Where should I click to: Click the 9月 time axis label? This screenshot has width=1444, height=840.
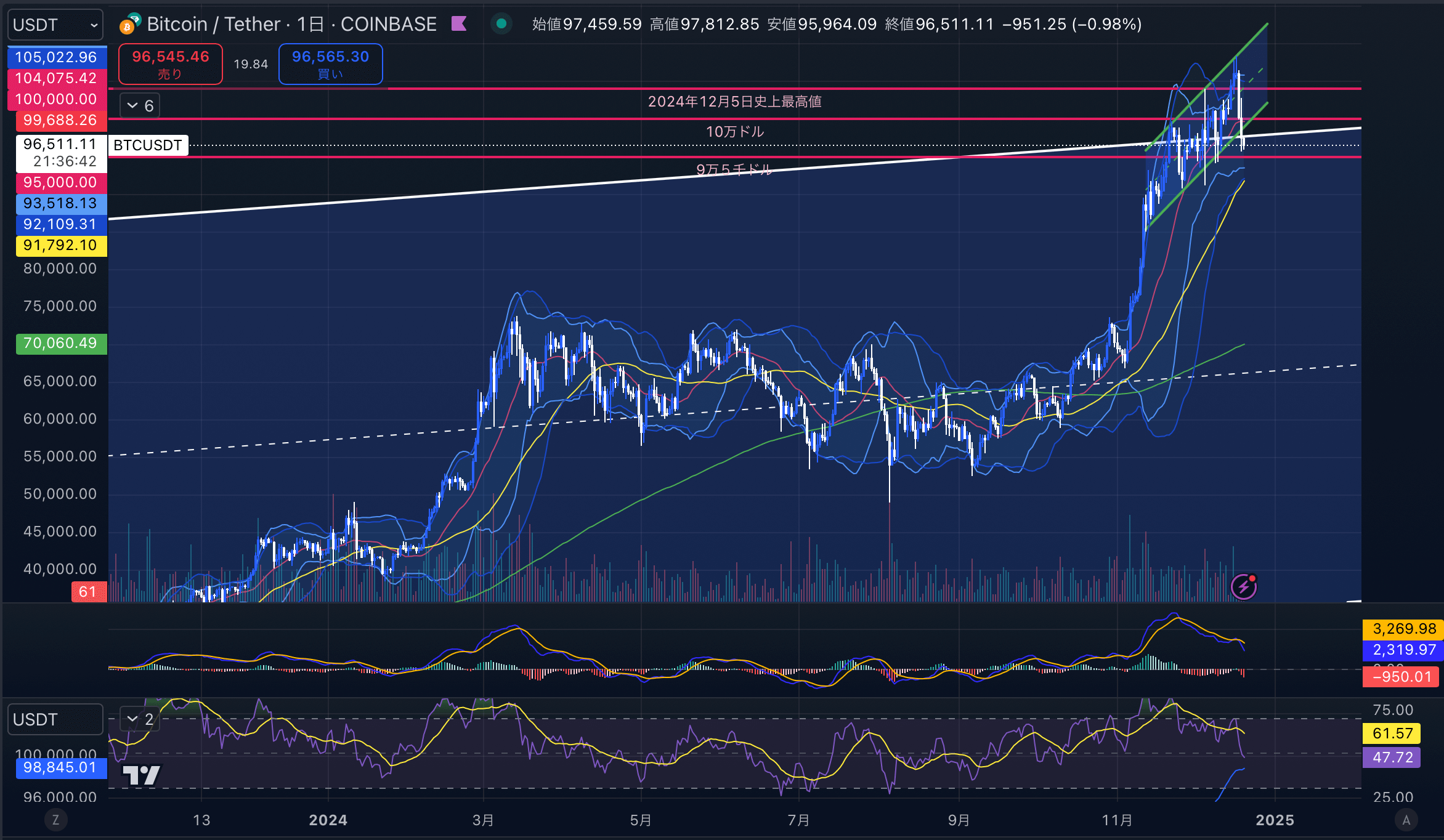pos(959,820)
